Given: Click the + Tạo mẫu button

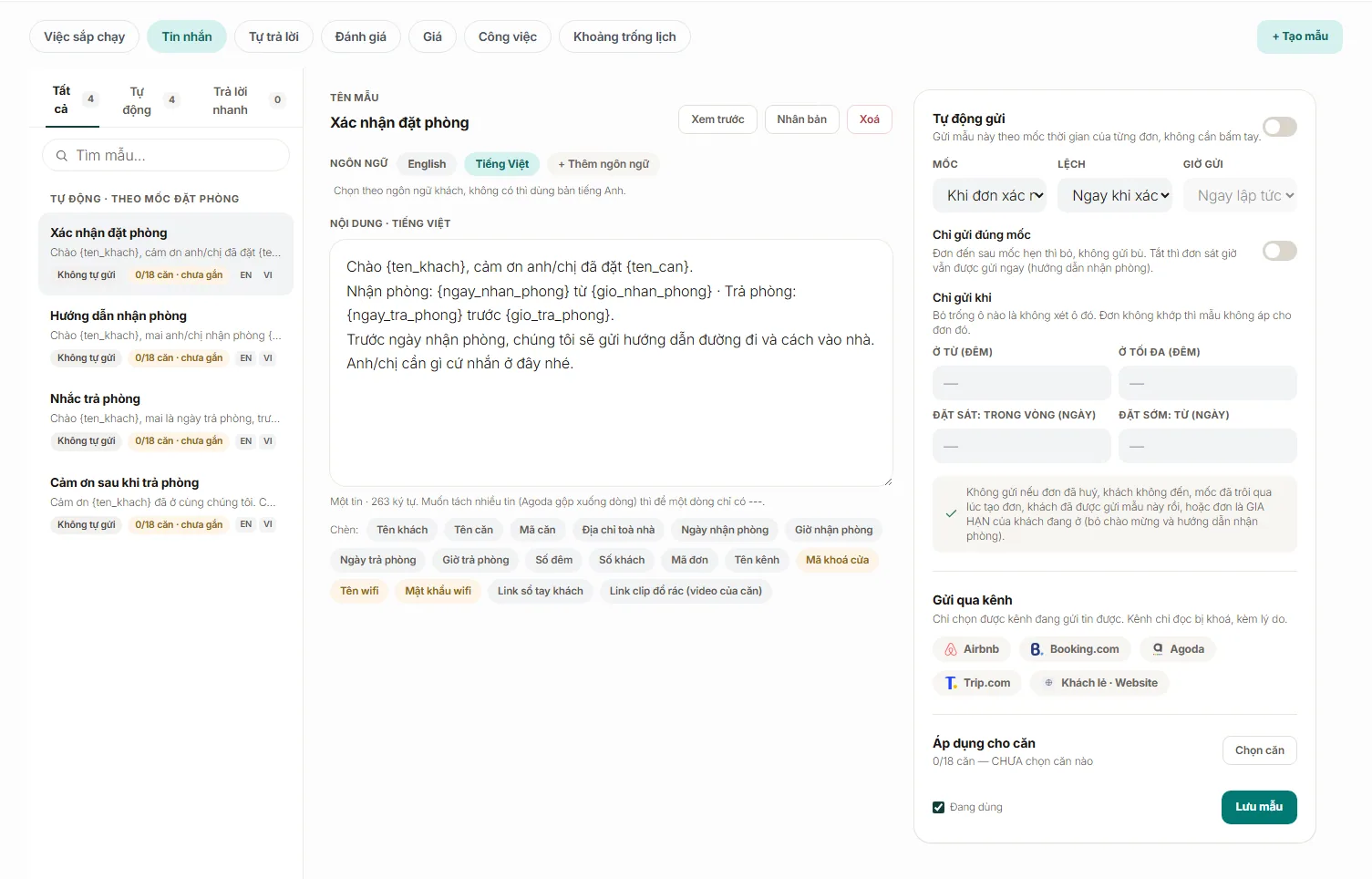Looking at the screenshot, I should pos(1300,36).
